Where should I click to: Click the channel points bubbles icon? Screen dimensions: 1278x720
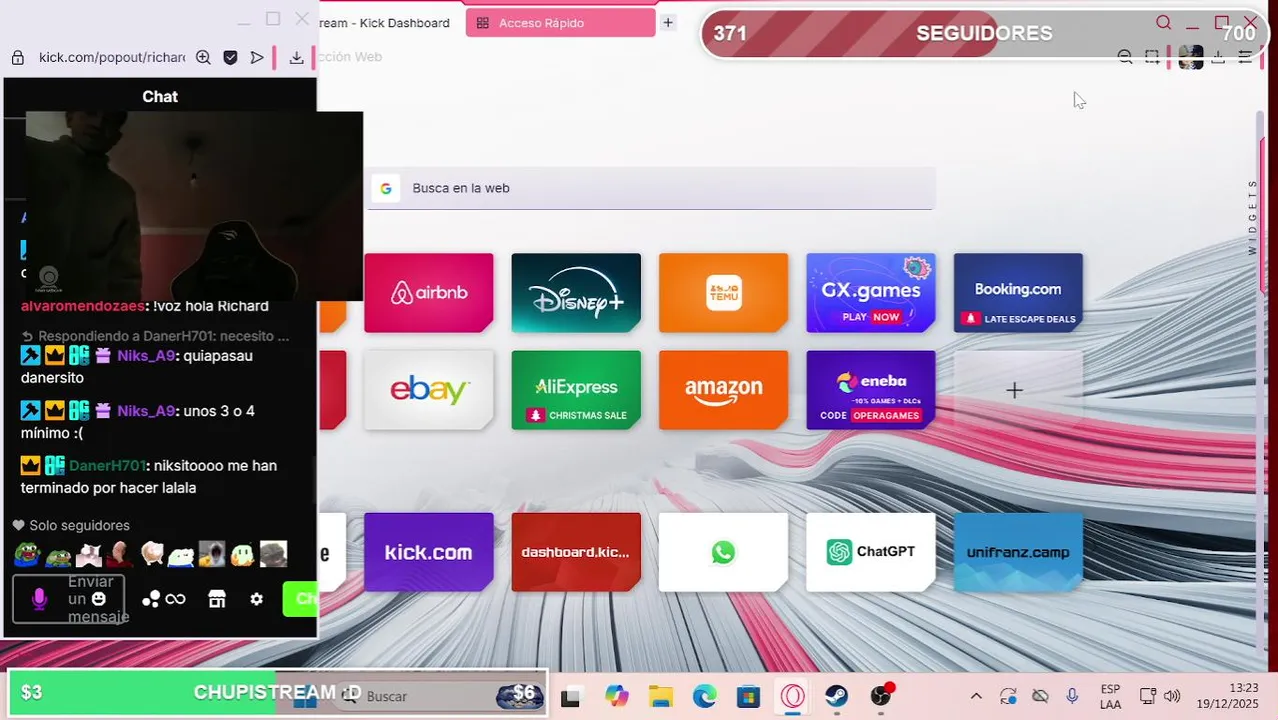pyautogui.click(x=151, y=599)
